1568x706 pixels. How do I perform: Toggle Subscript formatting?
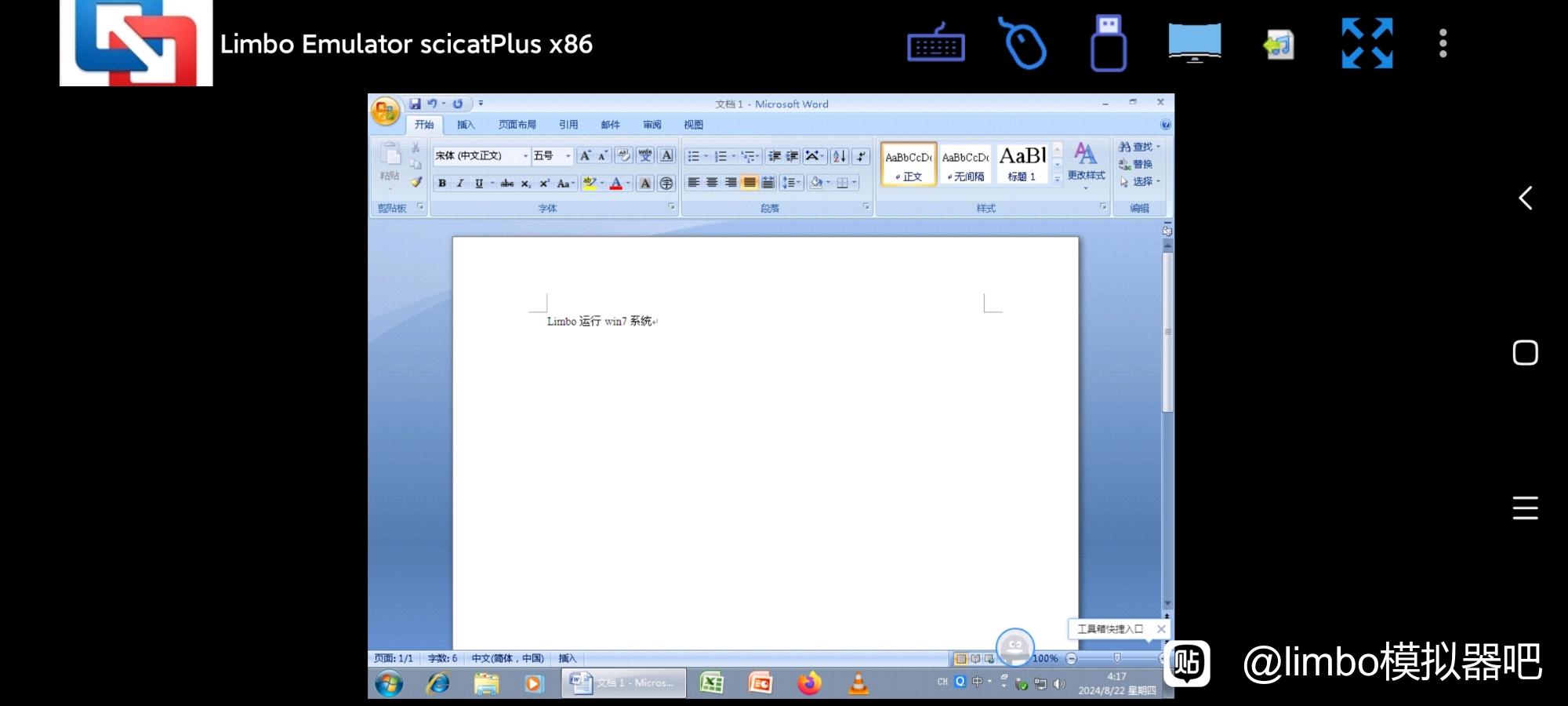tap(526, 183)
